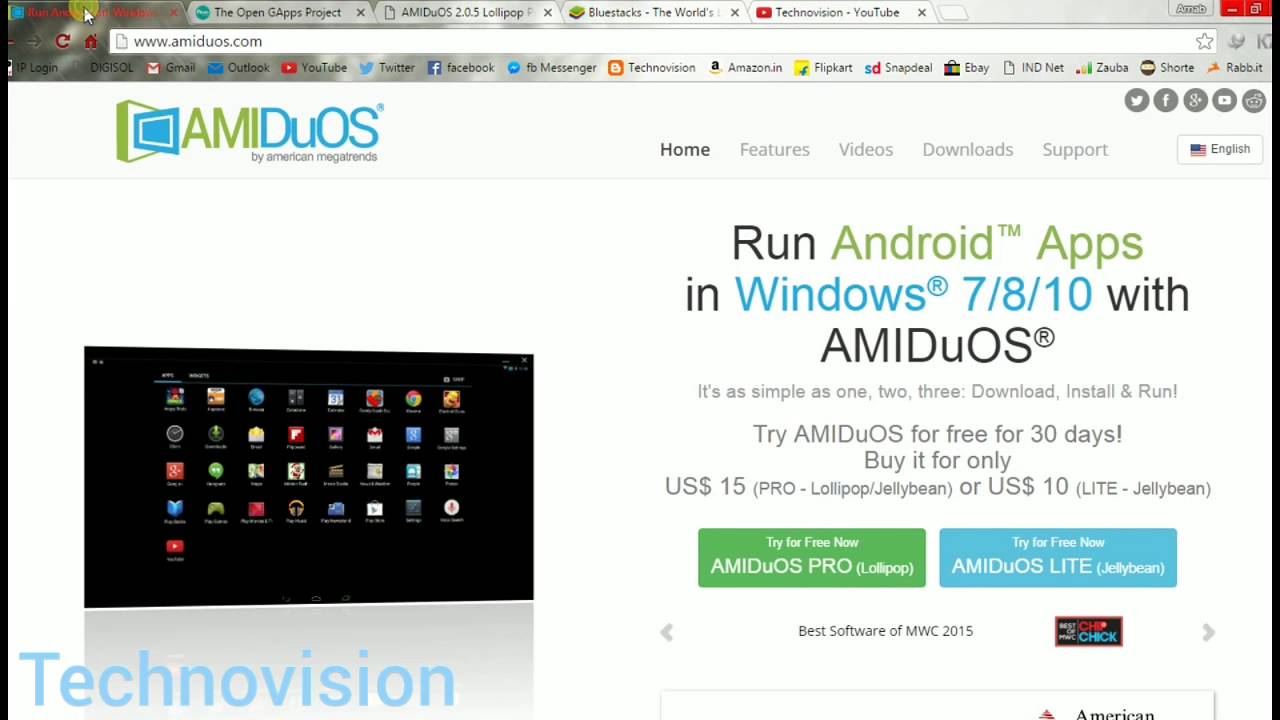The width and height of the screenshot is (1280, 720).
Task: Close the Technovision - YouTube tab
Action: click(x=921, y=12)
